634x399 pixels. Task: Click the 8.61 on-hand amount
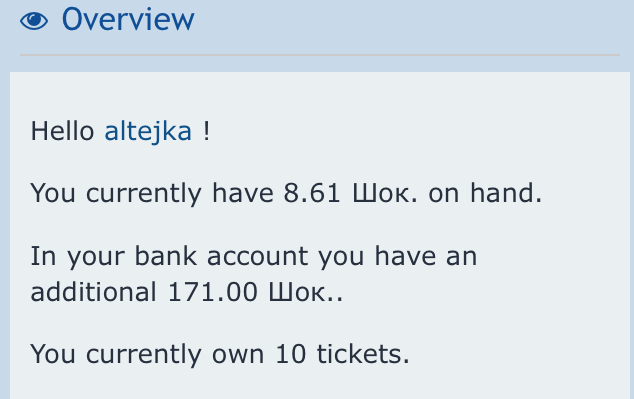click(312, 193)
